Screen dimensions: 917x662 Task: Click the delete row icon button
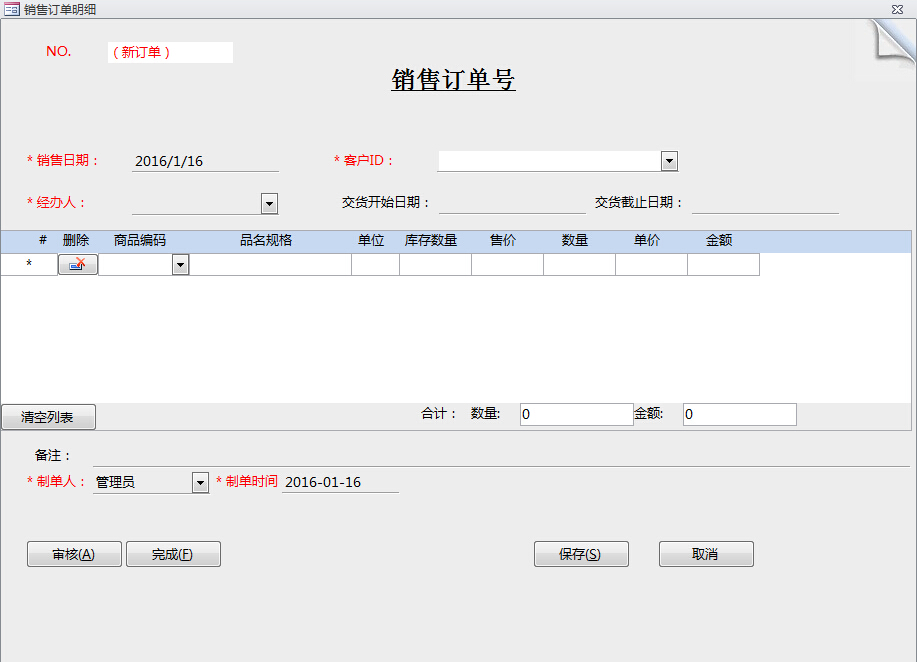coord(78,264)
